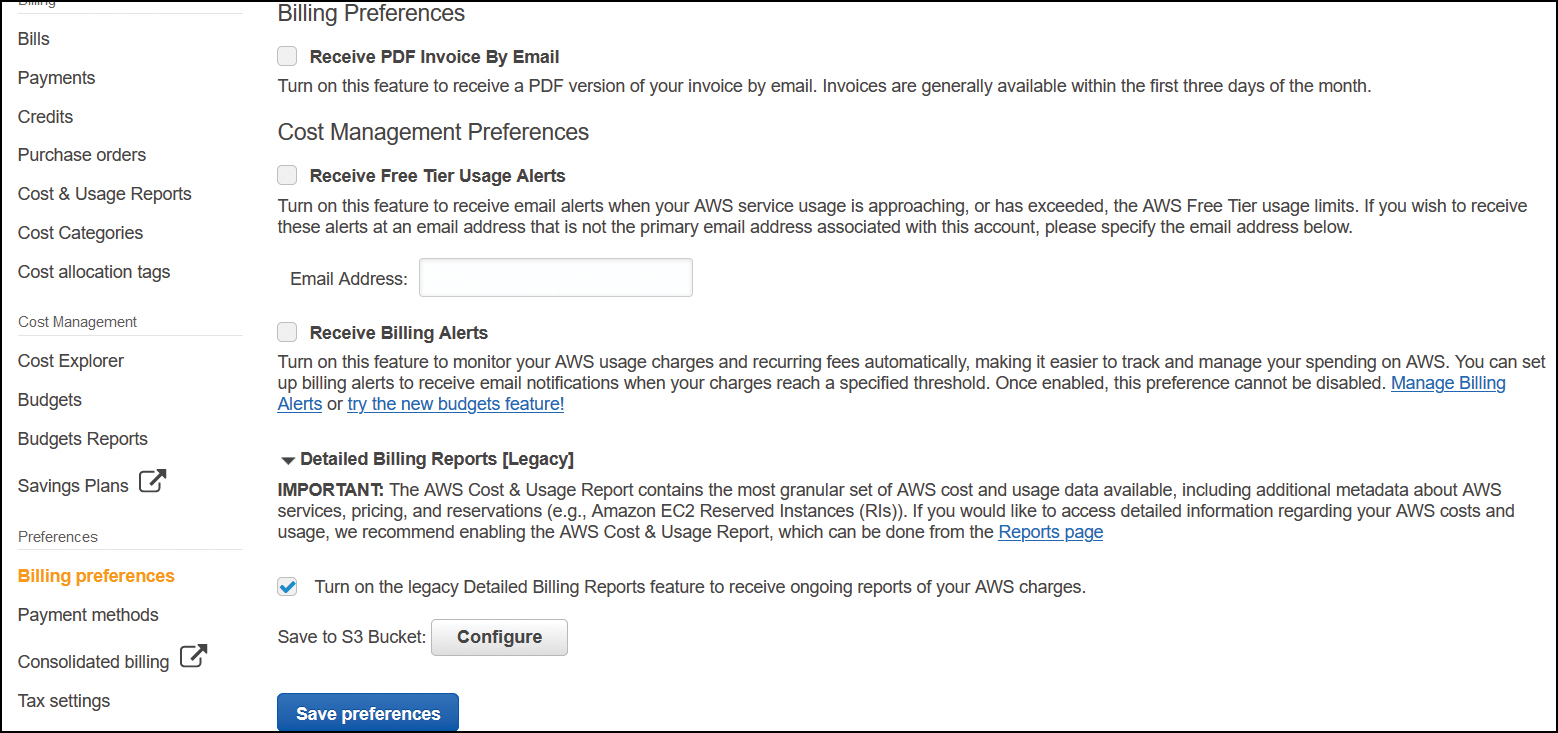Click the Cost Management Preferences heading
Image resolution: width=1558 pixels, height=733 pixels.
click(433, 132)
